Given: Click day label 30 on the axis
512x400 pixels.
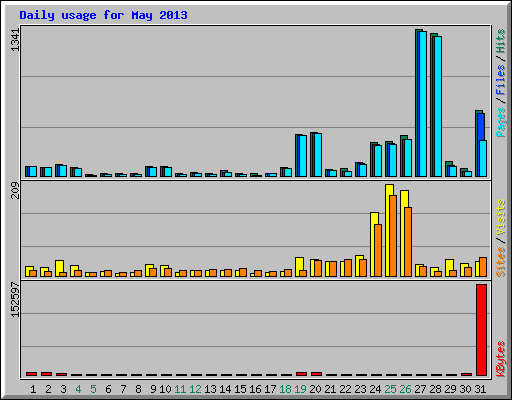Looking at the screenshot, I should [466, 389].
